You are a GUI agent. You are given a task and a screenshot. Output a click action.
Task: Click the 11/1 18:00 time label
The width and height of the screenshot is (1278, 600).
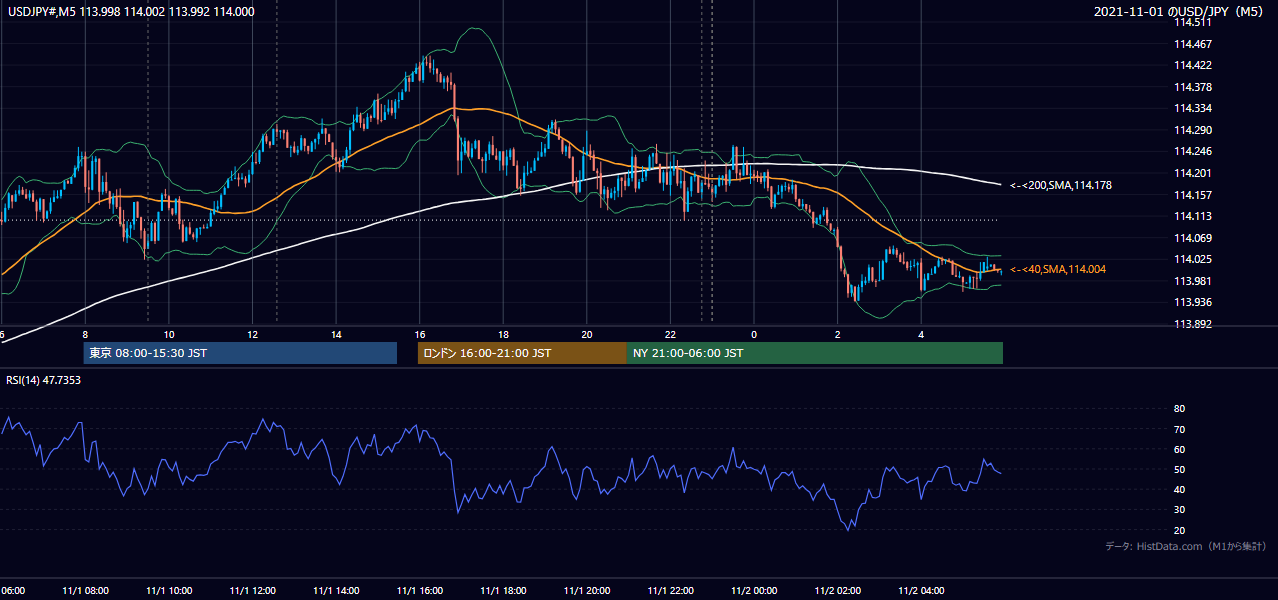coord(504,591)
